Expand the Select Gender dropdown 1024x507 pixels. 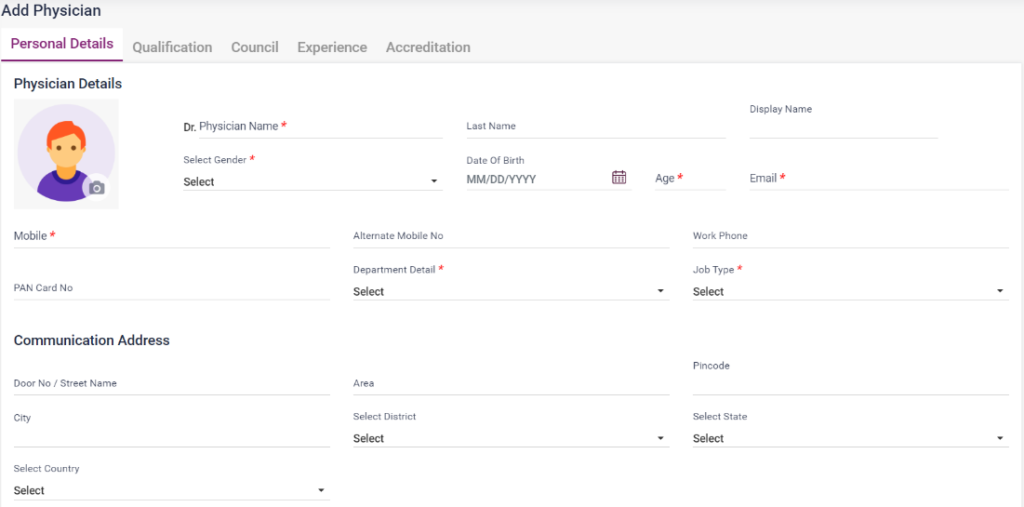[311, 182]
